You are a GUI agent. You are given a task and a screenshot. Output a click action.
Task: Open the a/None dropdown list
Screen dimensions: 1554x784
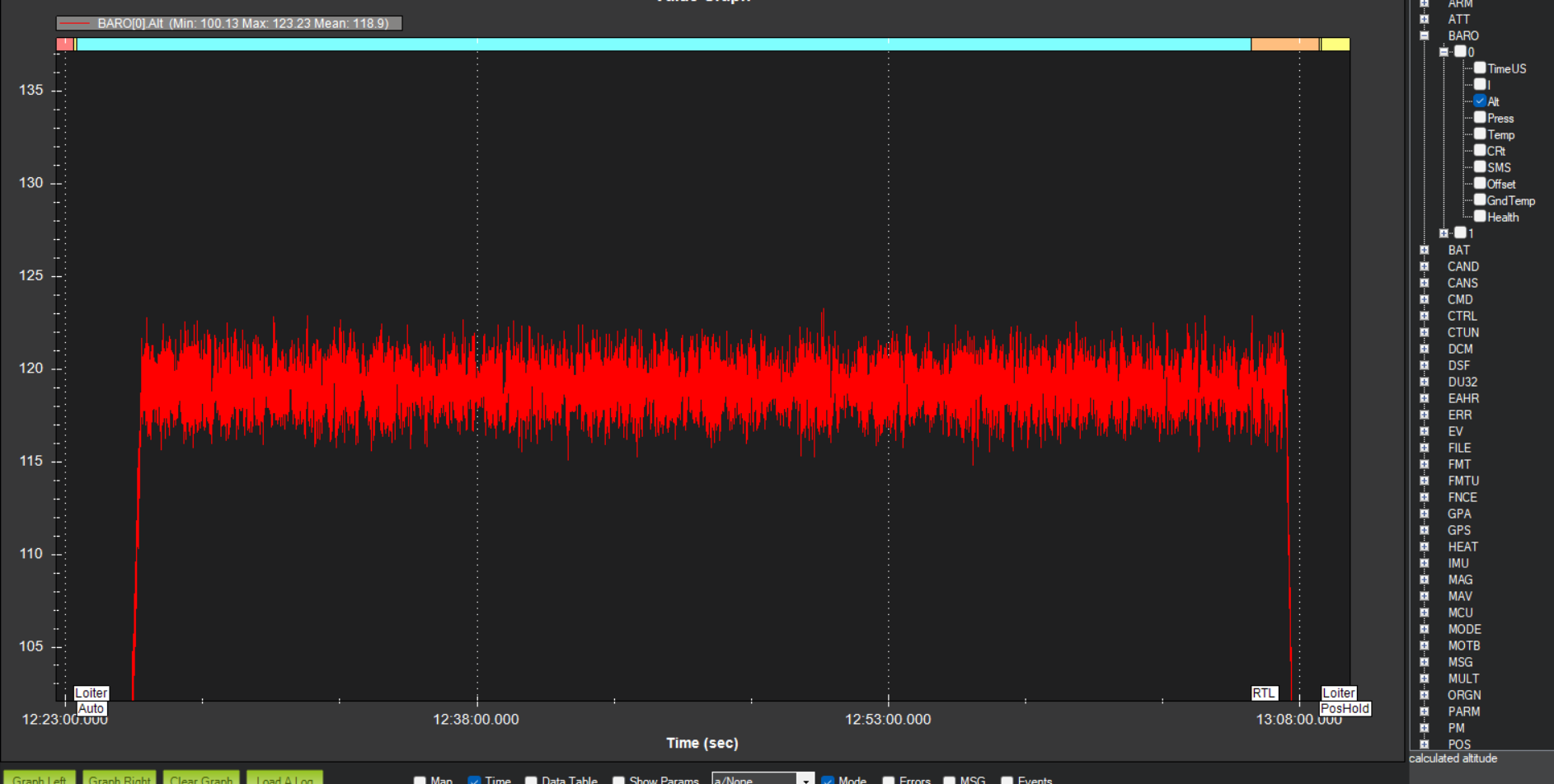pos(805,779)
